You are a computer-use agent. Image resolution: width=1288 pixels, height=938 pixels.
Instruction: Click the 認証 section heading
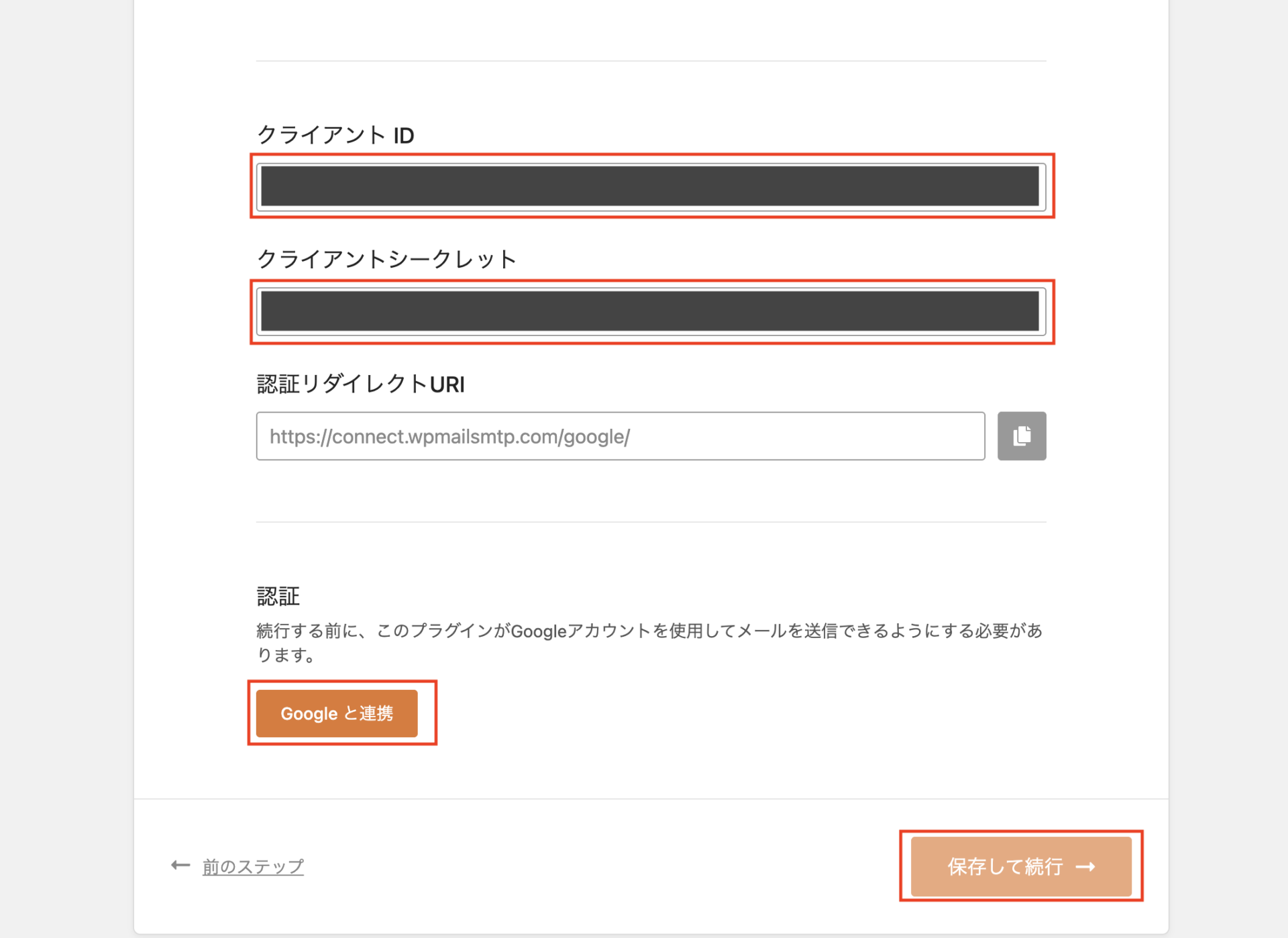[278, 596]
